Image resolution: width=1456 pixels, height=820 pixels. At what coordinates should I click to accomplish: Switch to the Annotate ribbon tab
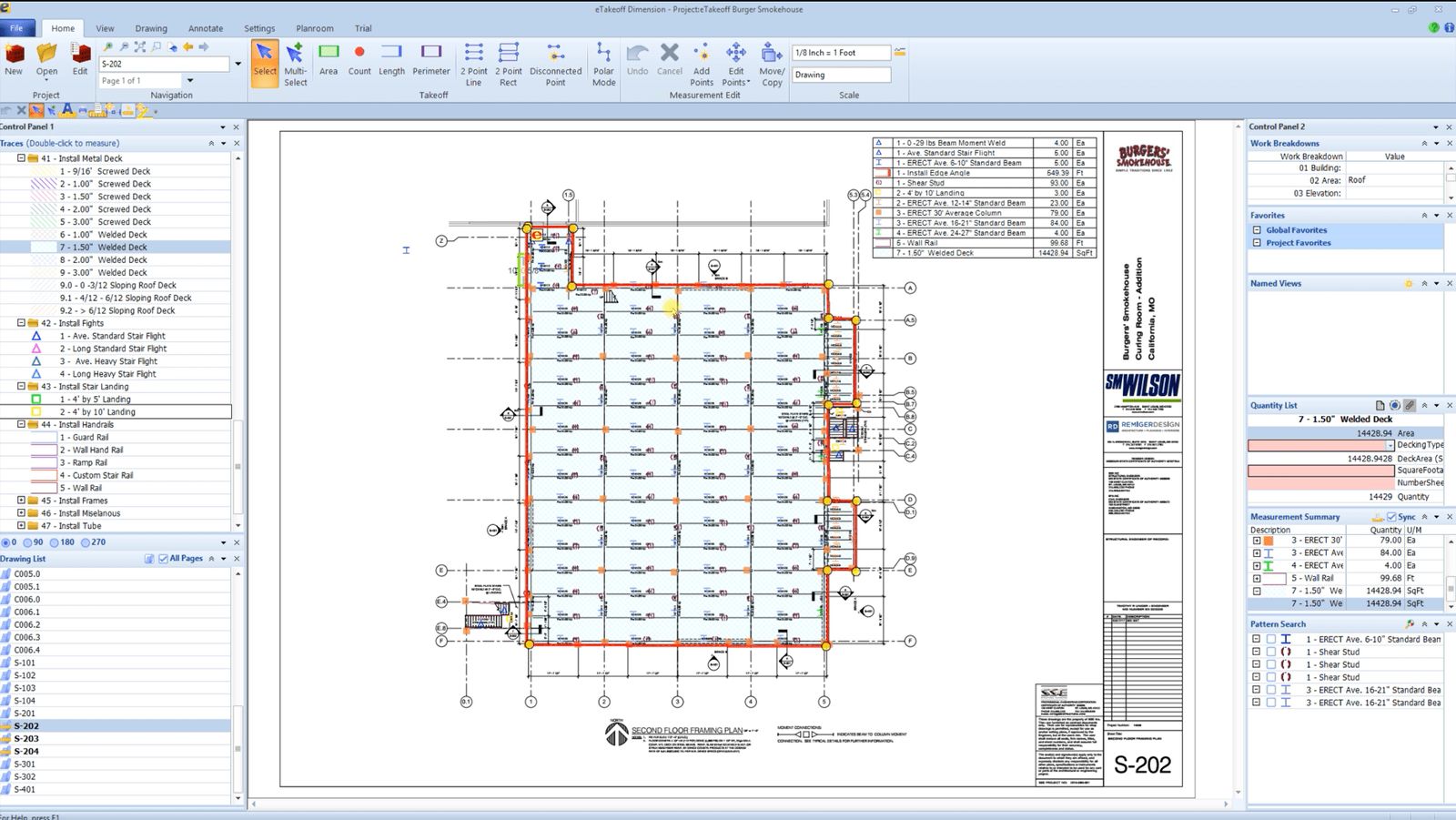(206, 28)
